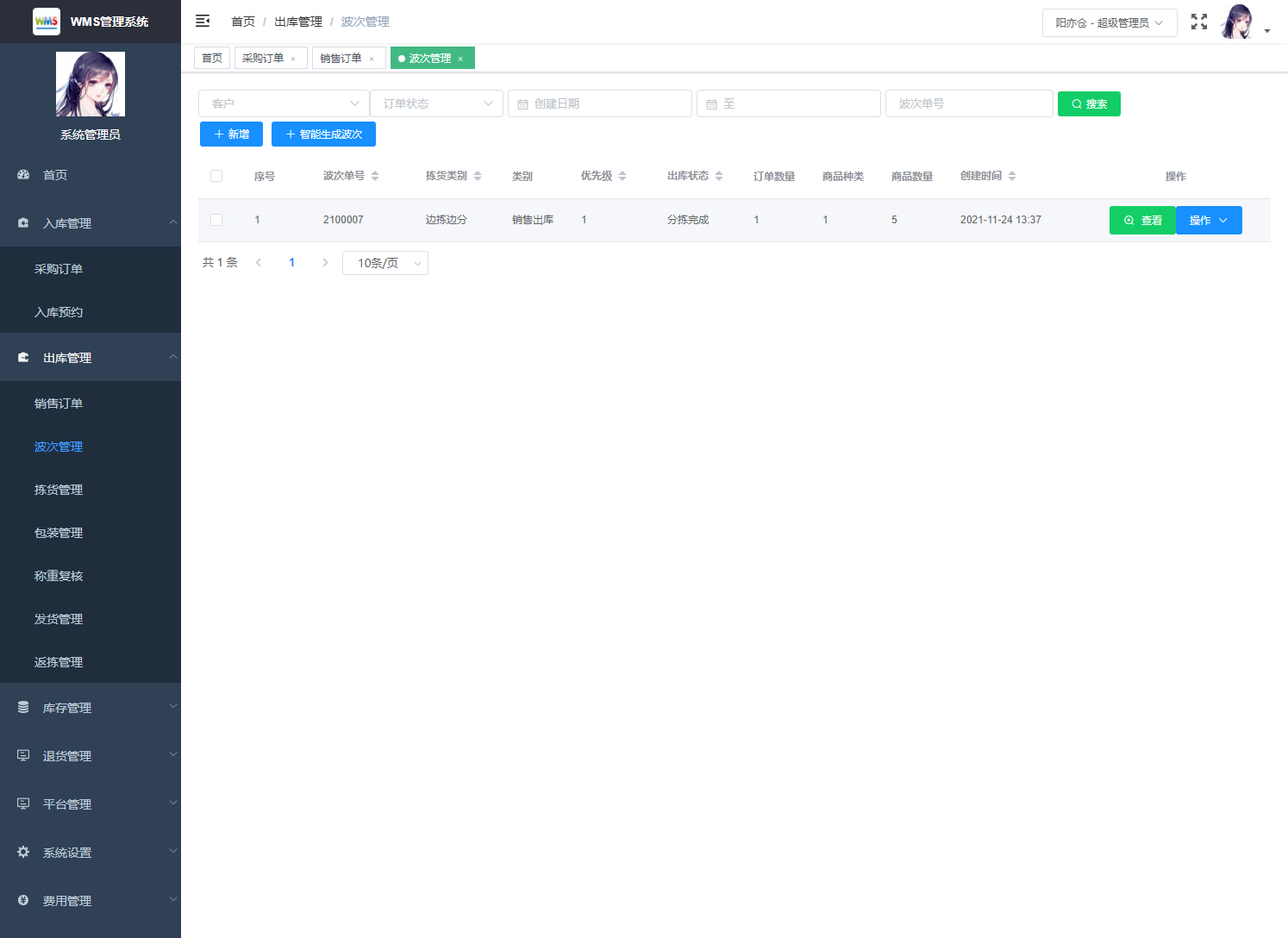Sort by 出库状态 column sort arrows

pos(719,176)
